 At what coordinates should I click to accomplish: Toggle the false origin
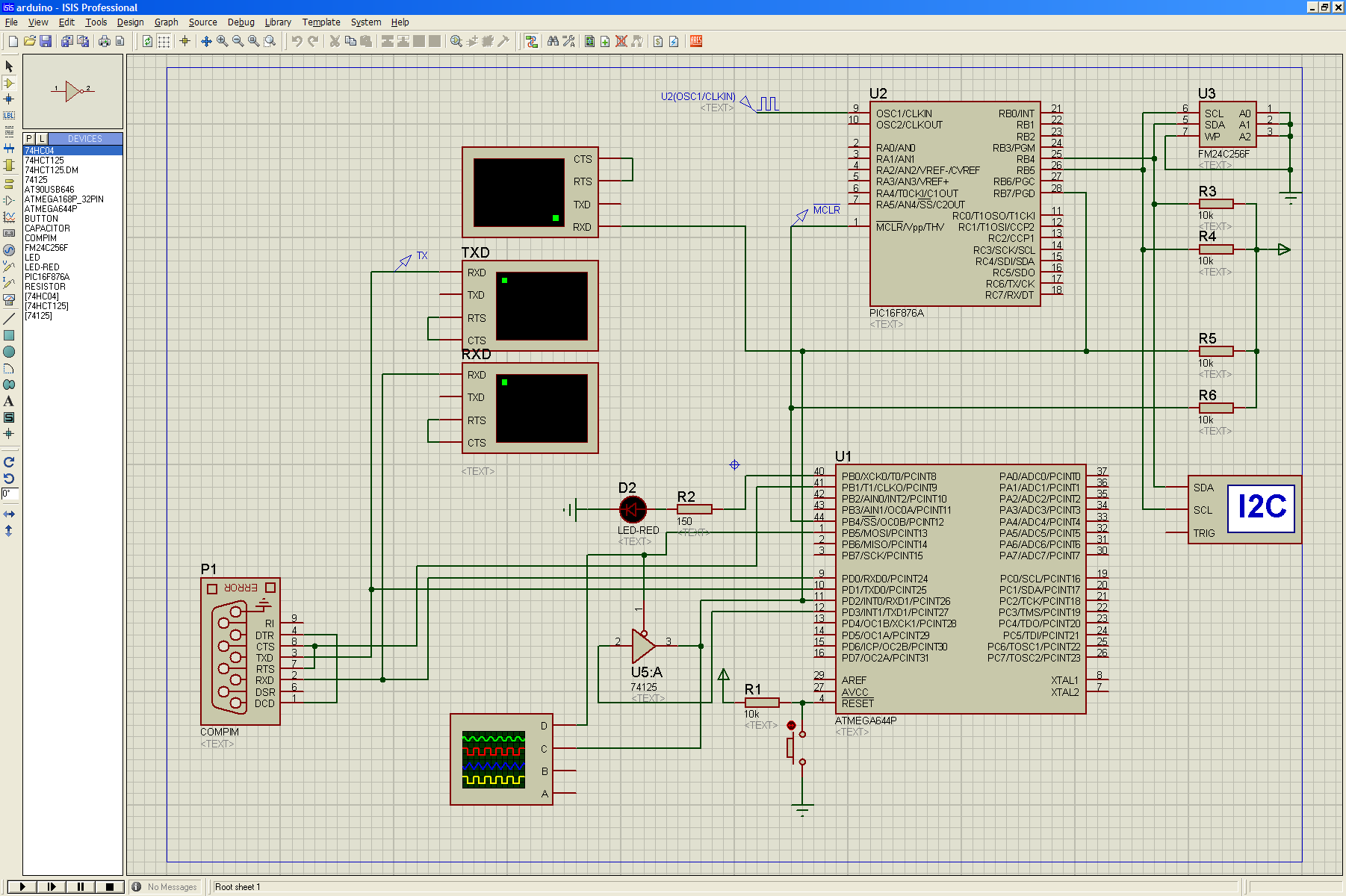(x=185, y=41)
